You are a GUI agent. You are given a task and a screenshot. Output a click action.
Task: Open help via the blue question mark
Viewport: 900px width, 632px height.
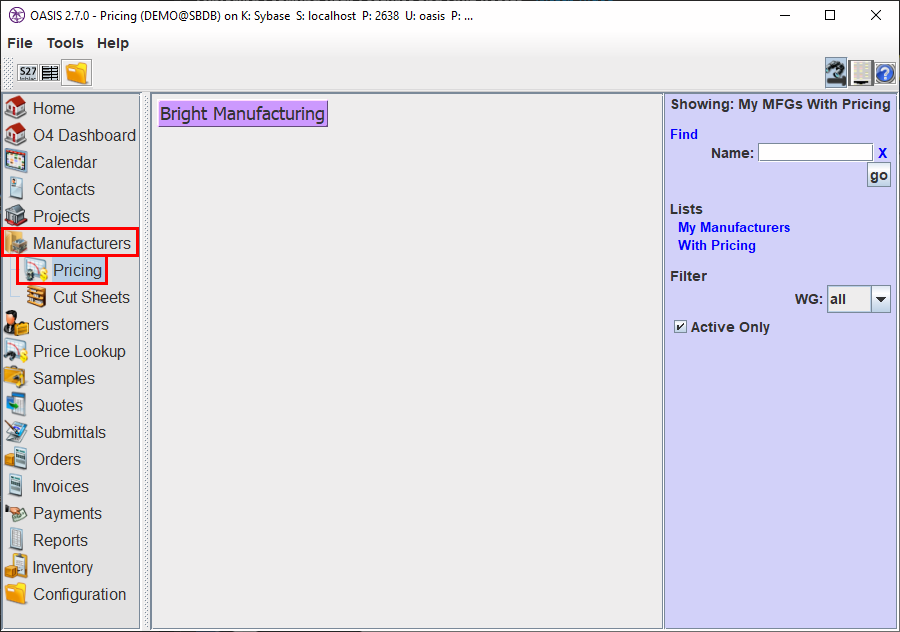[885, 73]
